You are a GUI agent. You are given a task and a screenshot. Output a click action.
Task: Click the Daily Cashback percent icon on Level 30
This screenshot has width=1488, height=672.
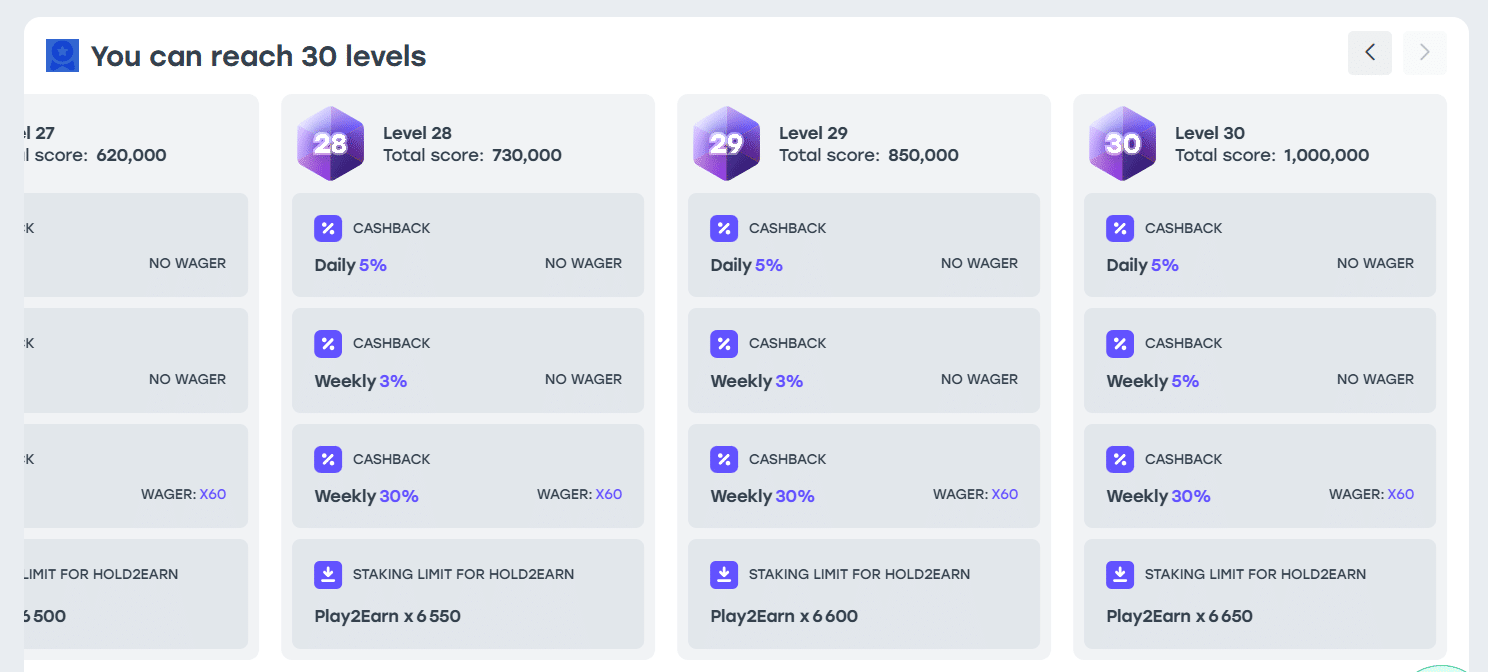coord(1120,228)
